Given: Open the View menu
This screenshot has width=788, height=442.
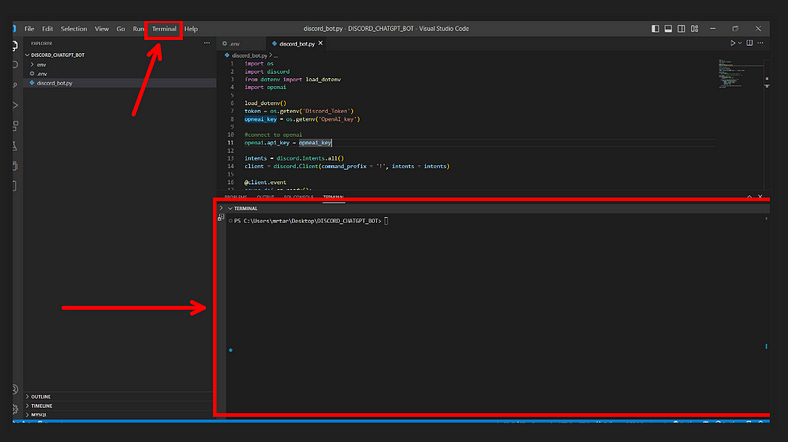Looking at the screenshot, I should [x=102, y=29].
